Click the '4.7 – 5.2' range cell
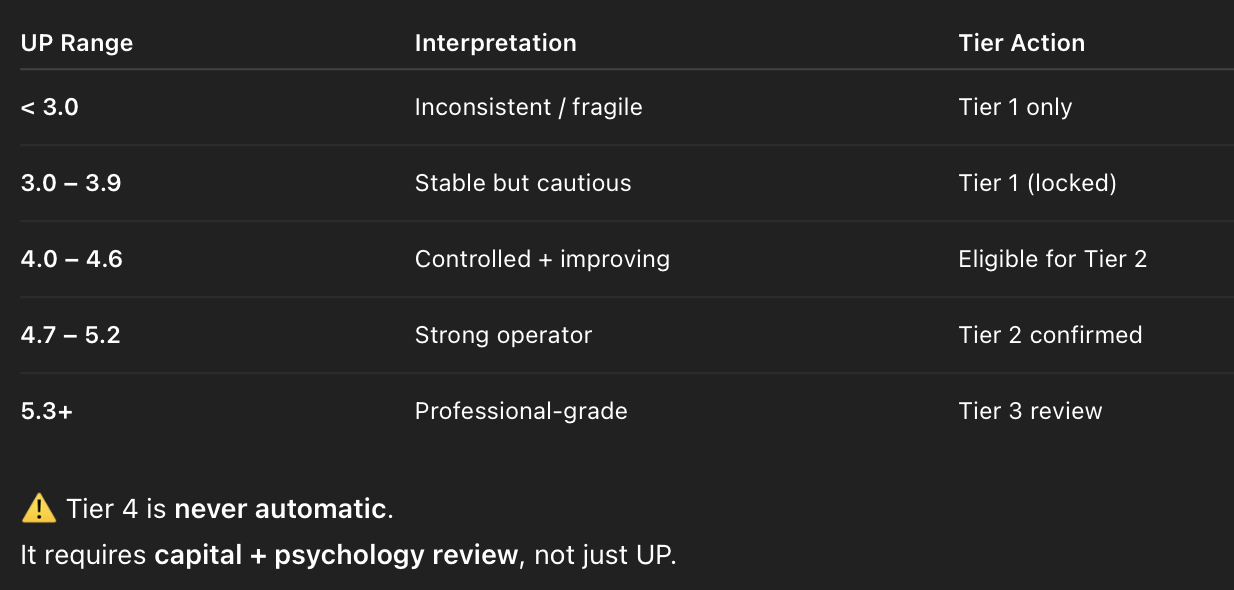The image size is (1234, 590). click(70, 335)
